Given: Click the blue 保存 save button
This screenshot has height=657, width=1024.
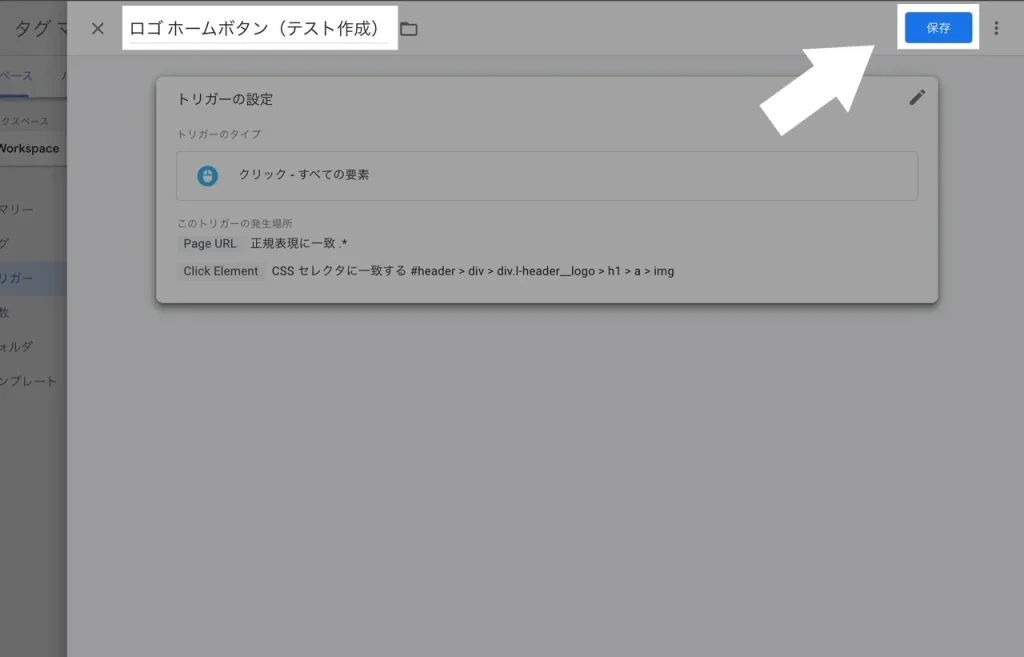Looking at the screenshot, I should pyautogui.click(x=938, y=27).
